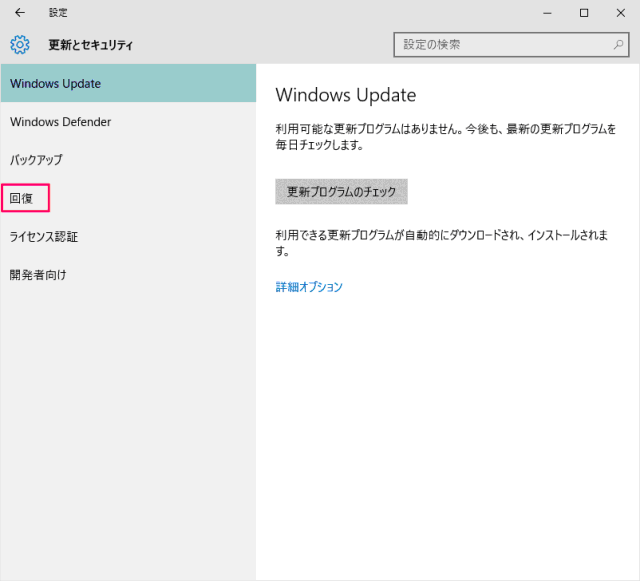Screen dimensions: 640x581
Task: Click the 設定 window title text
Action: [58, 13]
